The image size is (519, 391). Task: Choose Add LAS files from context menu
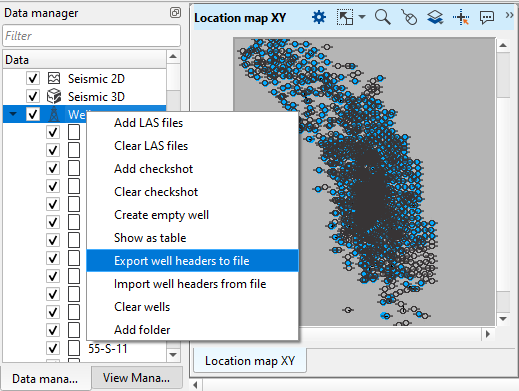[x=192, y=123]
